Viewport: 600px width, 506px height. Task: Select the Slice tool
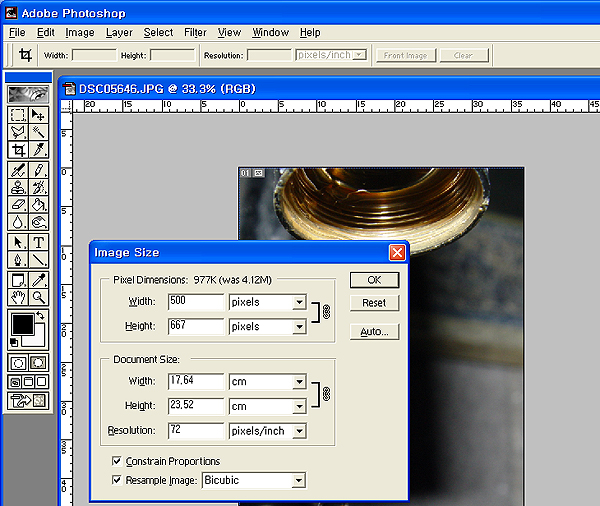pyautogui.click(x=38, y=149)
